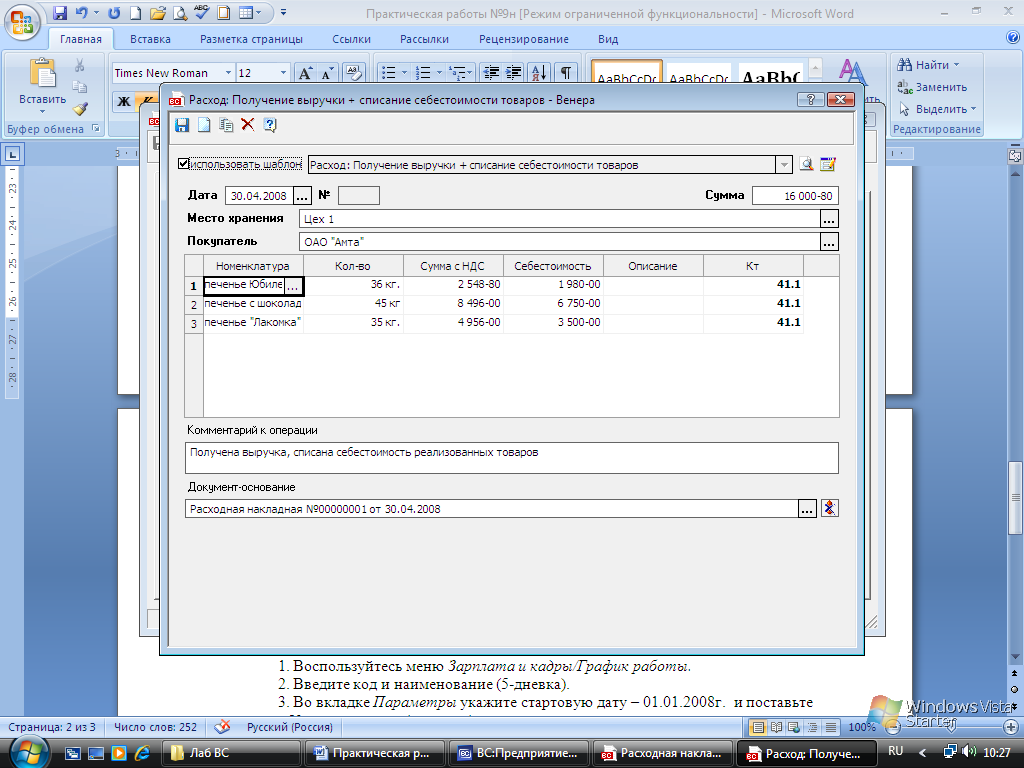Expand the Выделить dropdown in the Editing group
The height and width of the screenshot is (768, 1024).
[973, 109]
